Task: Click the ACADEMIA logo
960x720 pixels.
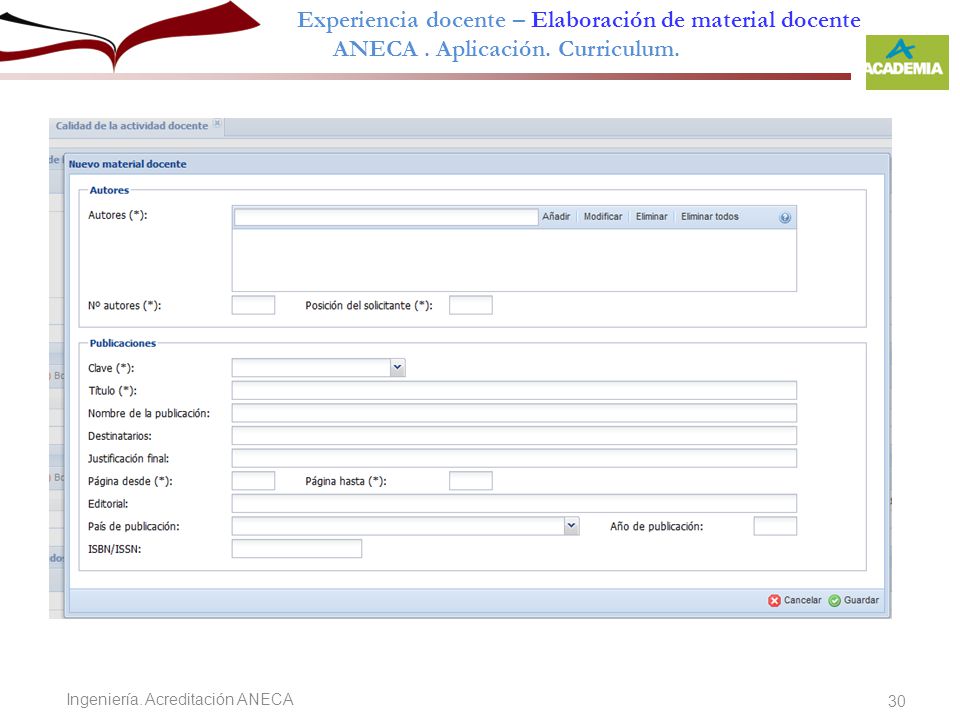Action: [x=907, y=62]
